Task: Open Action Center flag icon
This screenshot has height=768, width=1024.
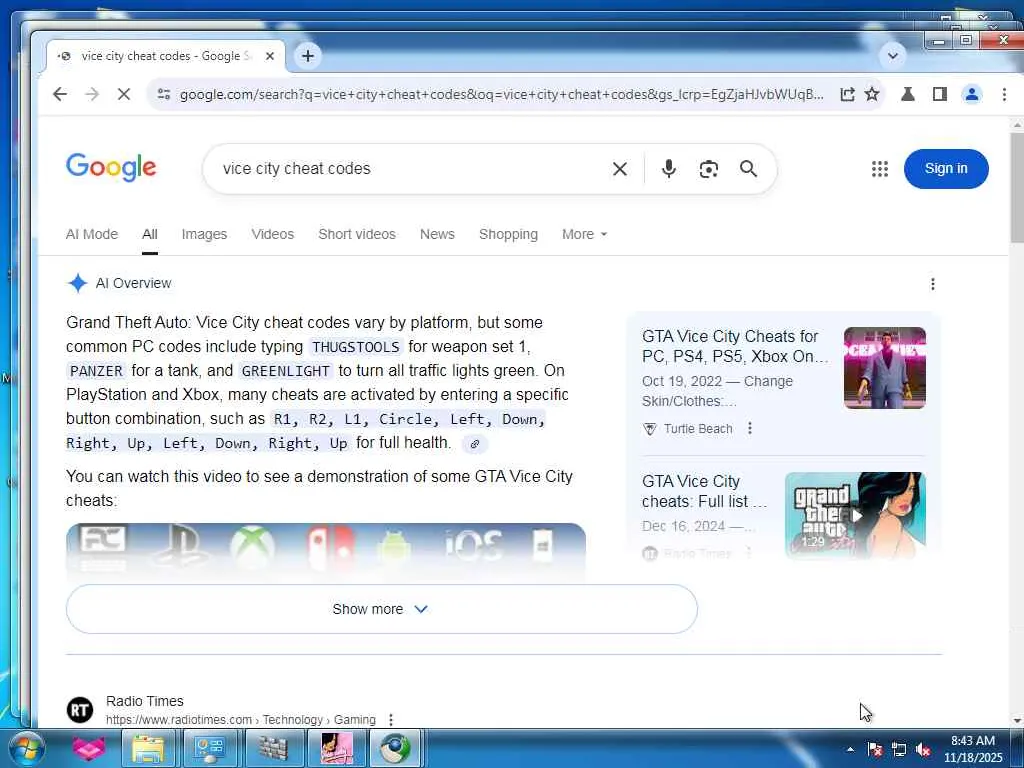Action: (875, 749)
